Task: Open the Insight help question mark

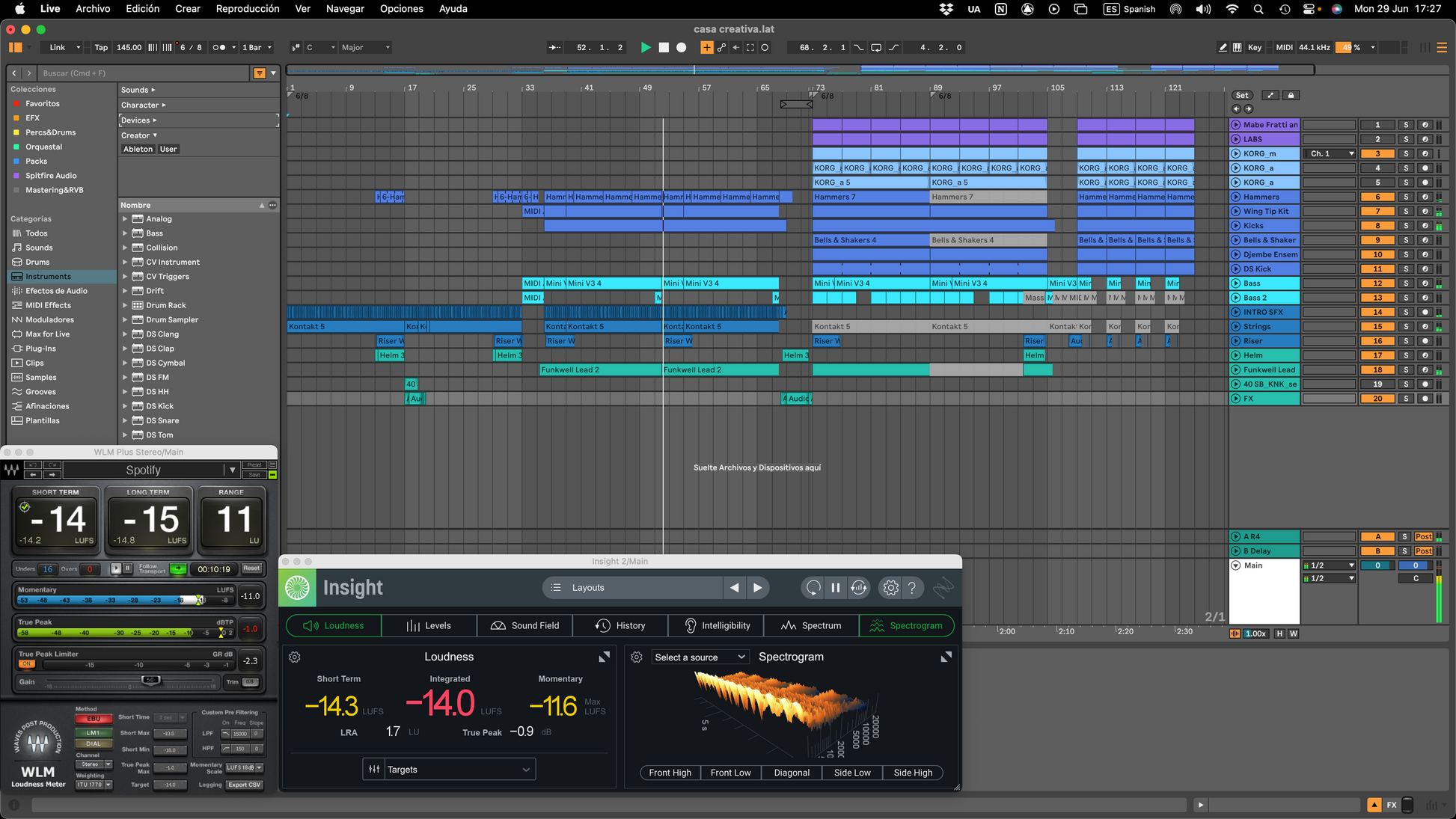Action: coord(912,587)
